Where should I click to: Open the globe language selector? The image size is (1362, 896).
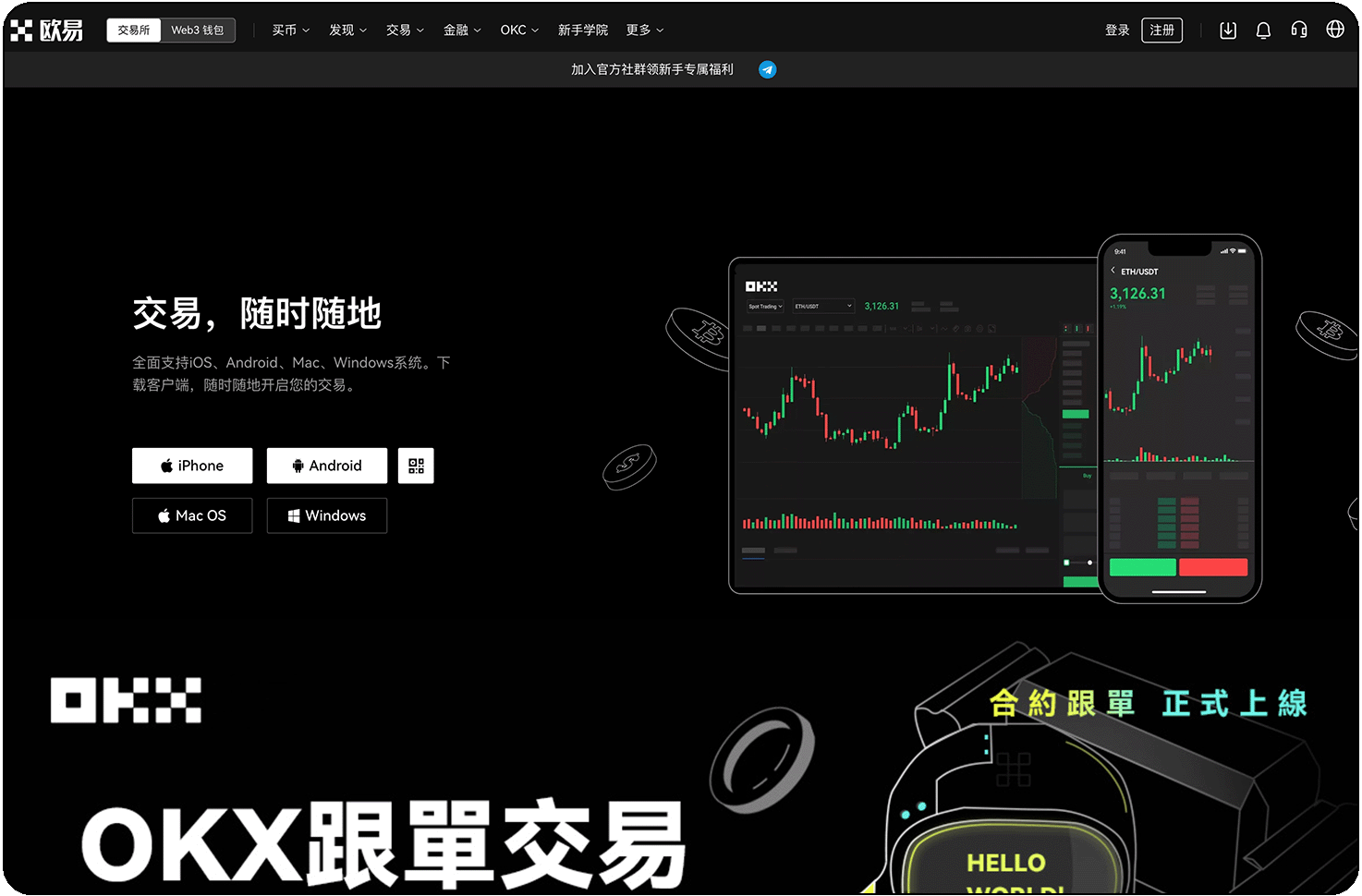point(1334,29)
